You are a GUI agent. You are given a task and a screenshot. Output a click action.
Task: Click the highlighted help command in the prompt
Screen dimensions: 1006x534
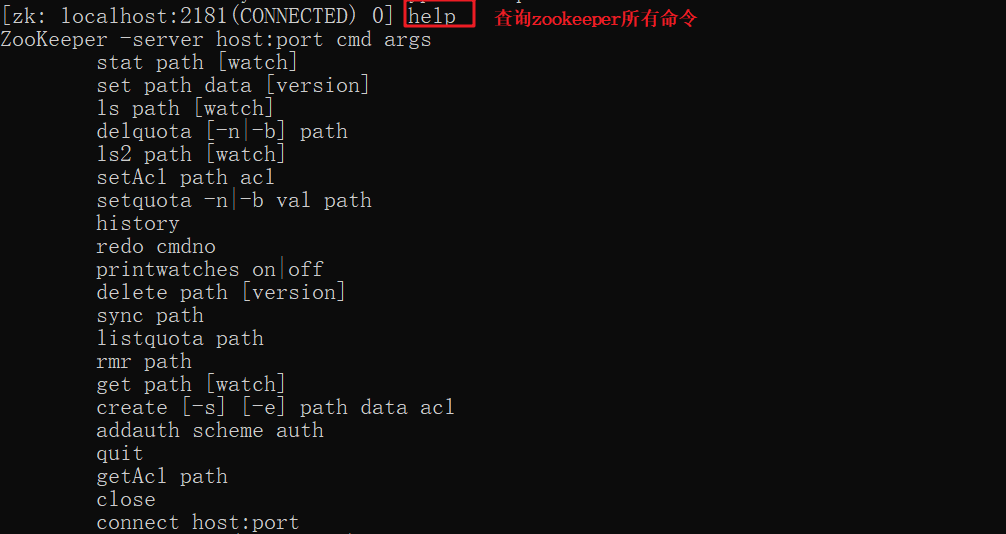(x=438, y=17)
